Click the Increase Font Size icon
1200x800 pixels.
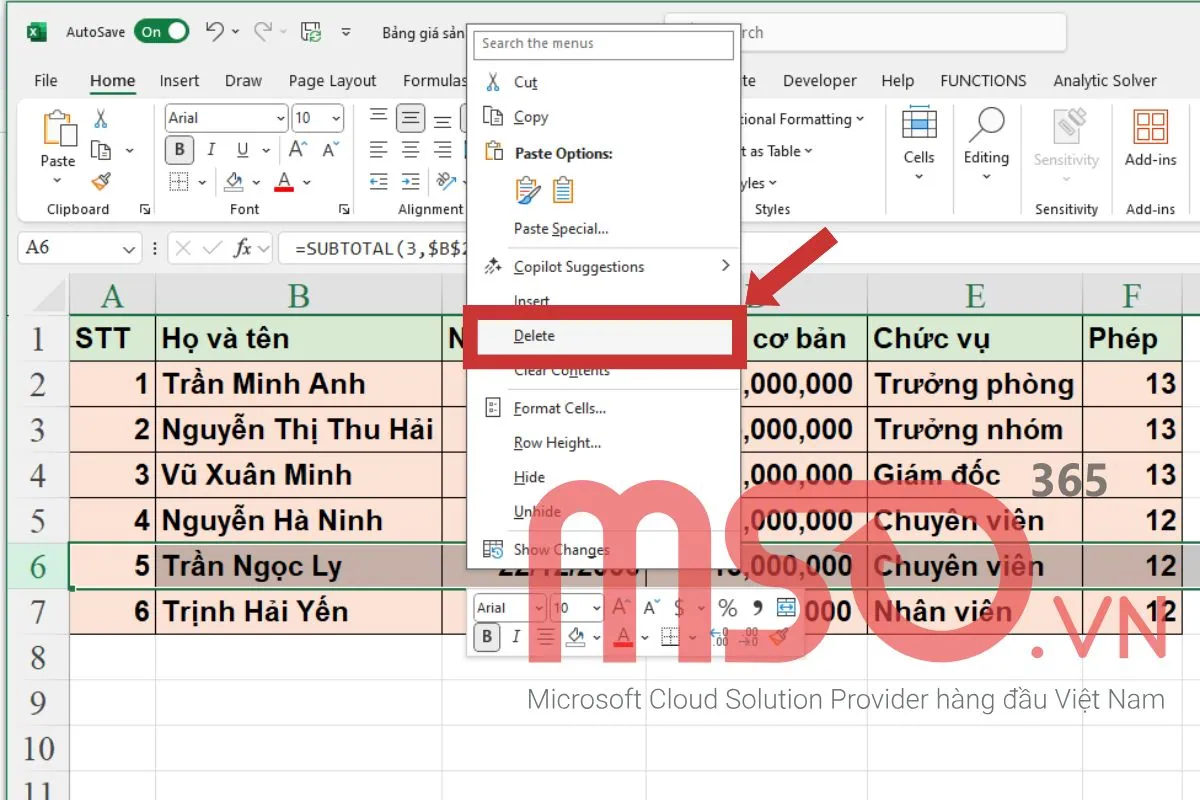(x=296, y=148)
